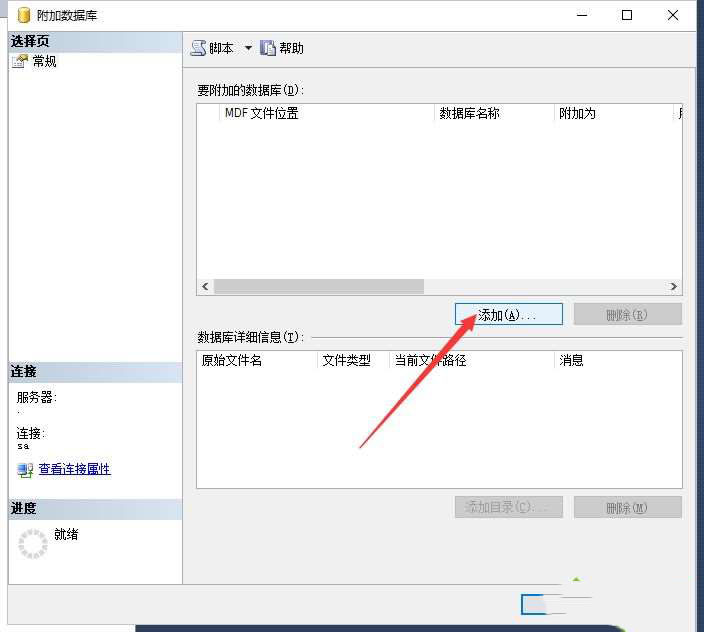Click the left arrow of the horizontal scrollbar

(x=205, y=286)
